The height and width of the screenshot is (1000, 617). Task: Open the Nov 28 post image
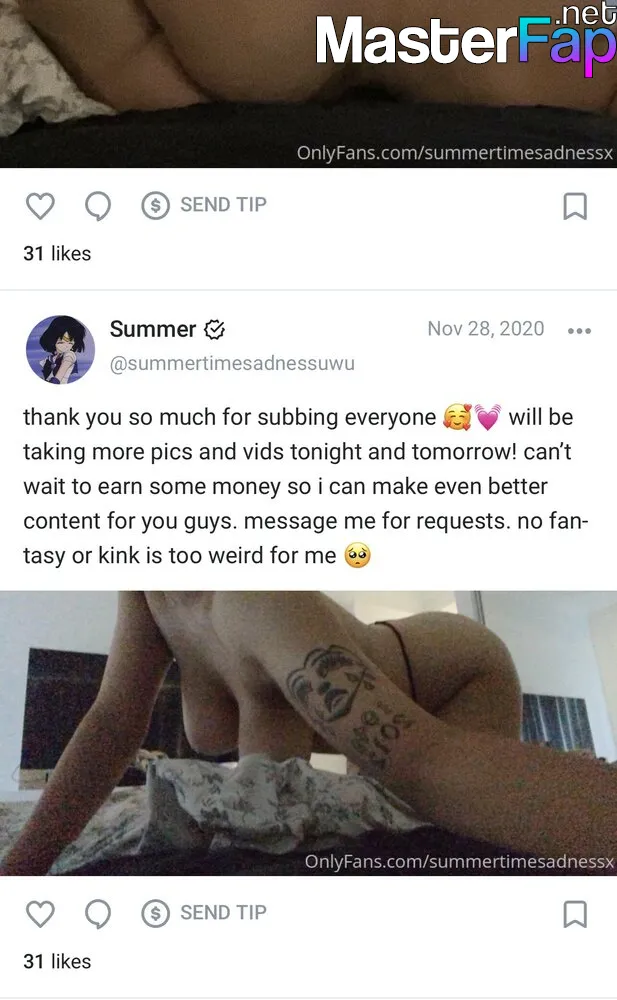point(308,733)
